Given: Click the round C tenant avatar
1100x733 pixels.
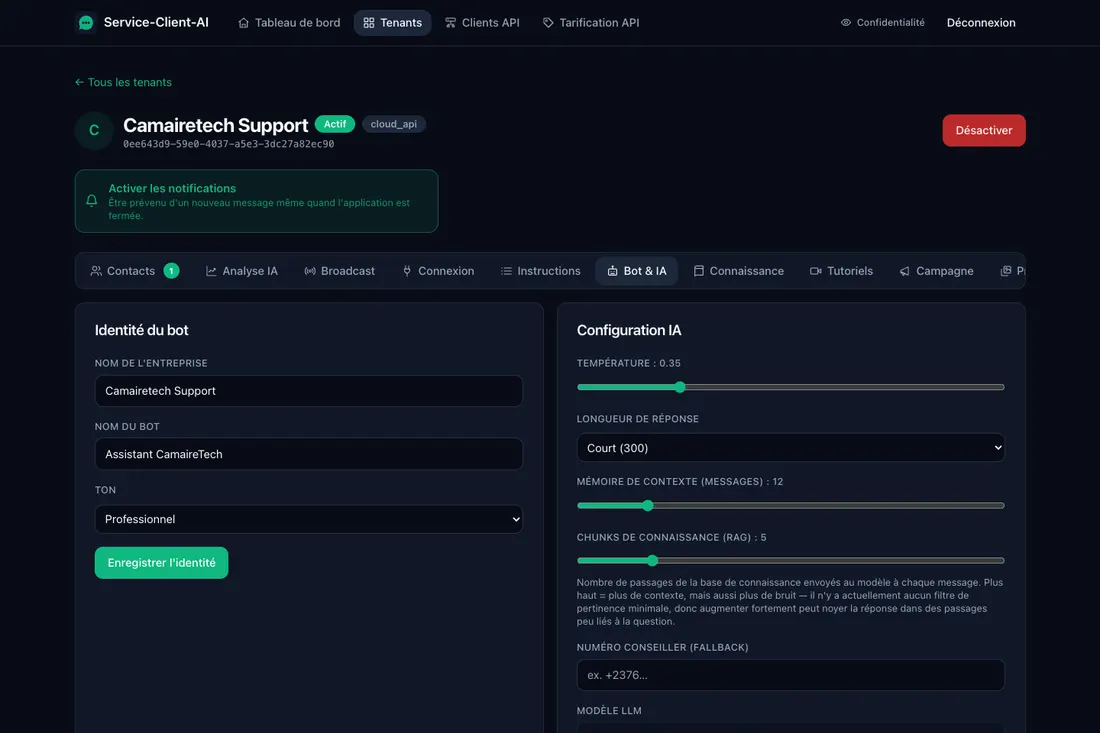Looking at the screenshot, I should pos(94,130).
